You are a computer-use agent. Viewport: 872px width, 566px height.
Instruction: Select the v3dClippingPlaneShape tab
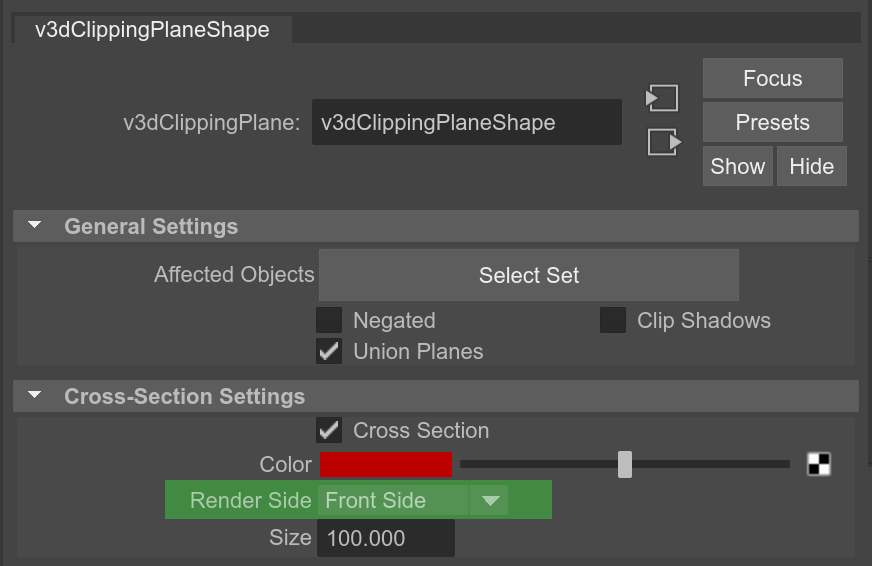coord(152,29)
